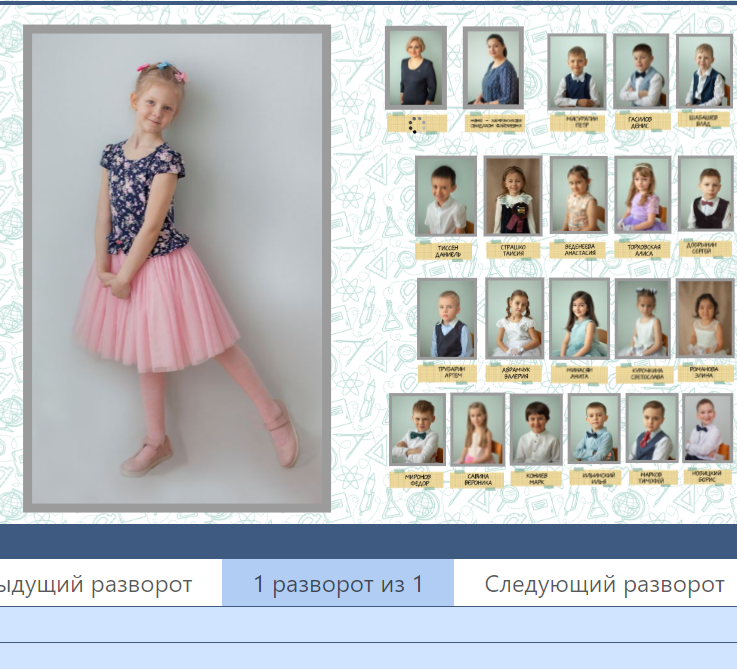This screenshot has height=669, width=737.
Task: Select the photo captioned Торховская Алиса
Action: (x=643, y=195)
